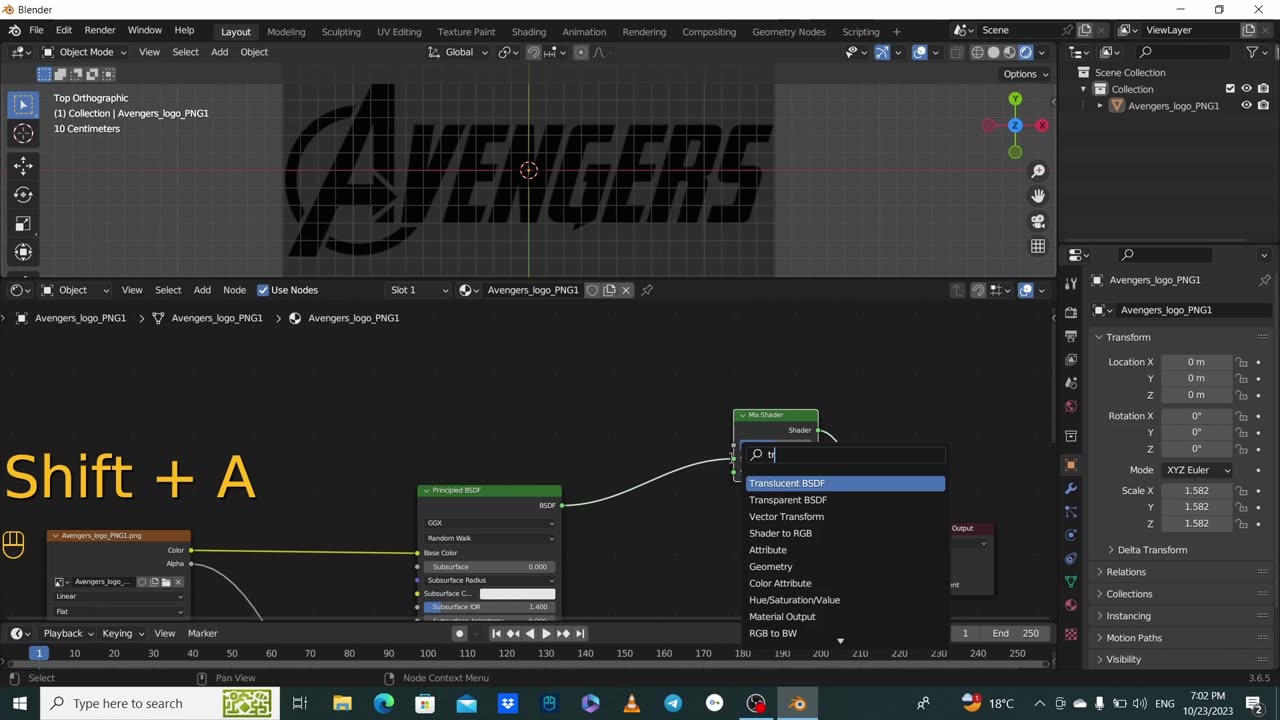Choose Shader to RGB search result

845,533
